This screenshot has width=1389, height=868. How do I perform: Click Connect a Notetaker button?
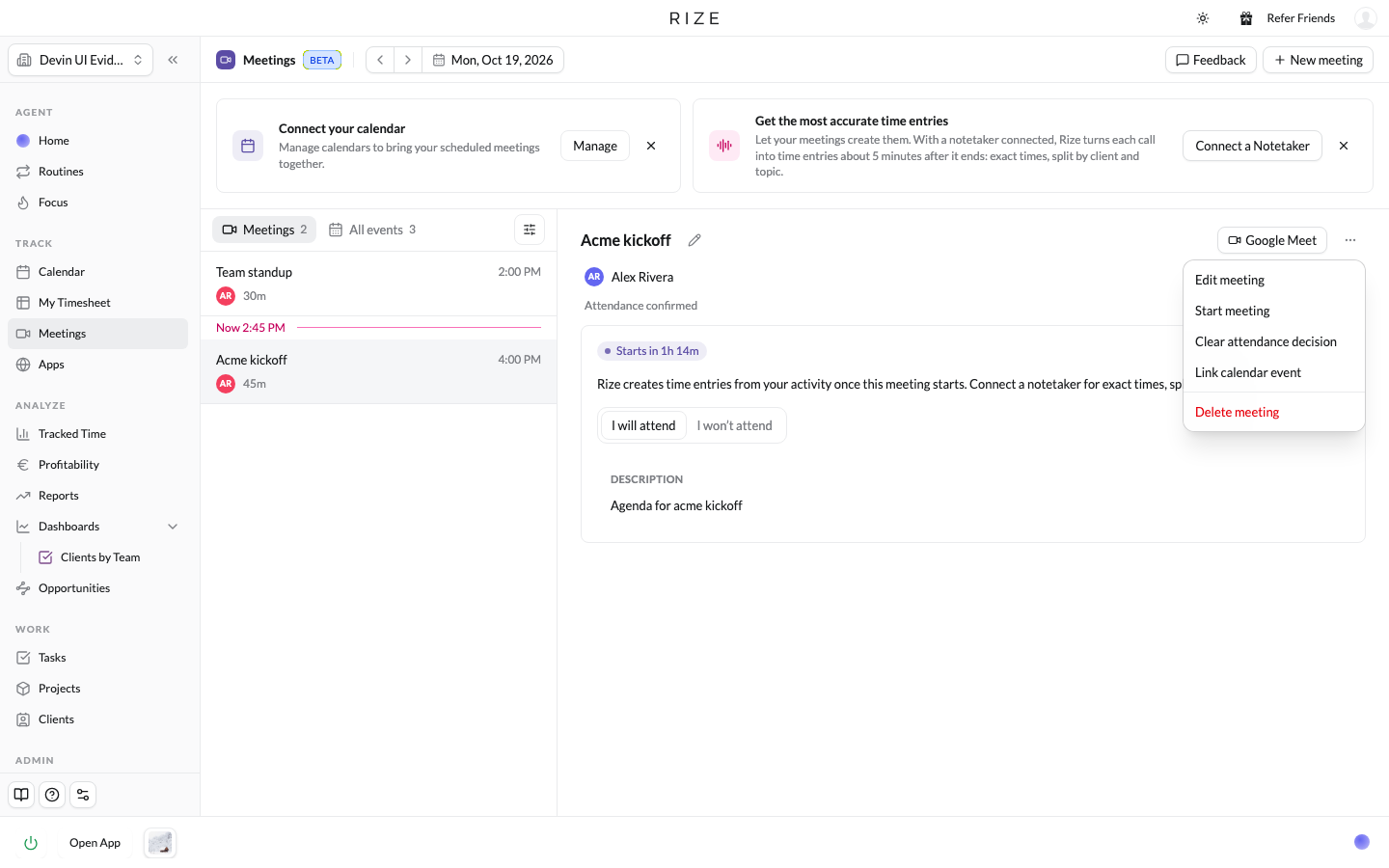coord(1252,146)
